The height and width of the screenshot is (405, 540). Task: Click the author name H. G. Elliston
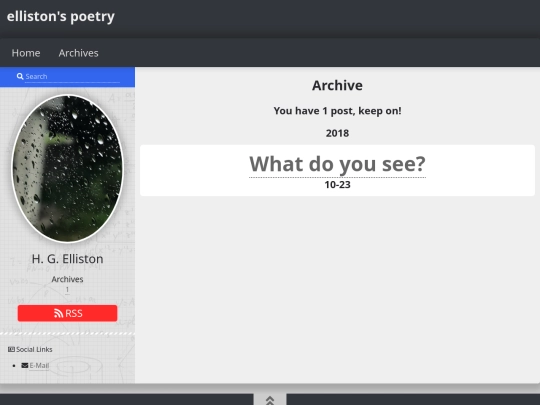click(x=68, y=259)
